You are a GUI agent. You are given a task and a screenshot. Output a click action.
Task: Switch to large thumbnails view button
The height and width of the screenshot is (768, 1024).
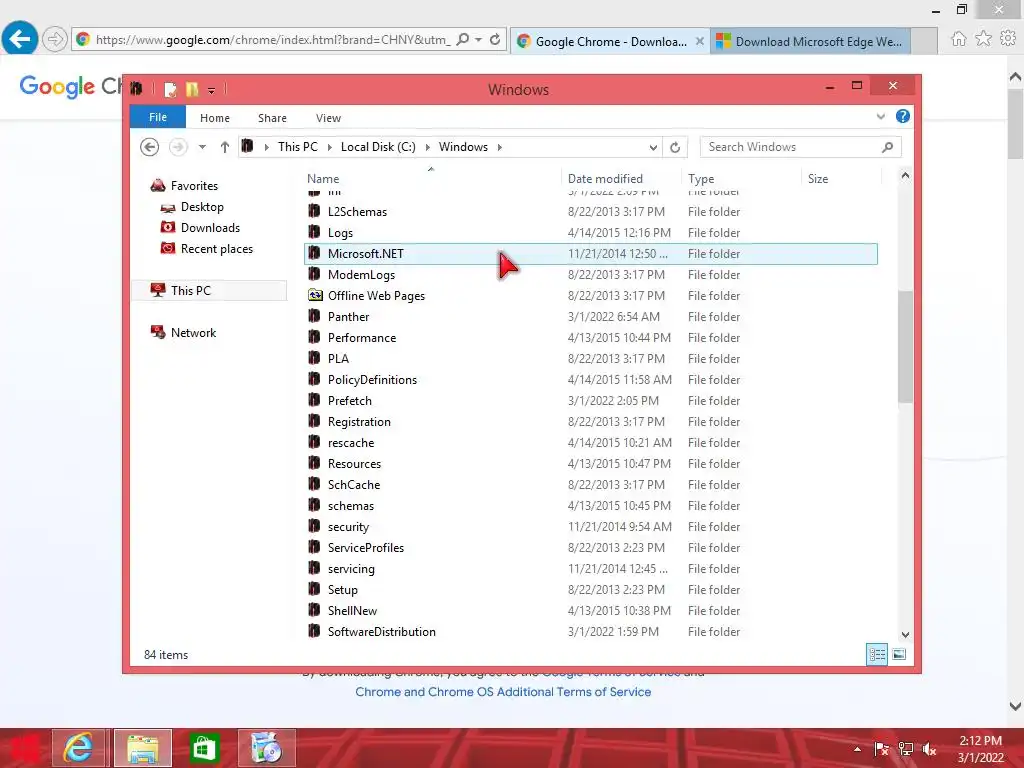899,654
